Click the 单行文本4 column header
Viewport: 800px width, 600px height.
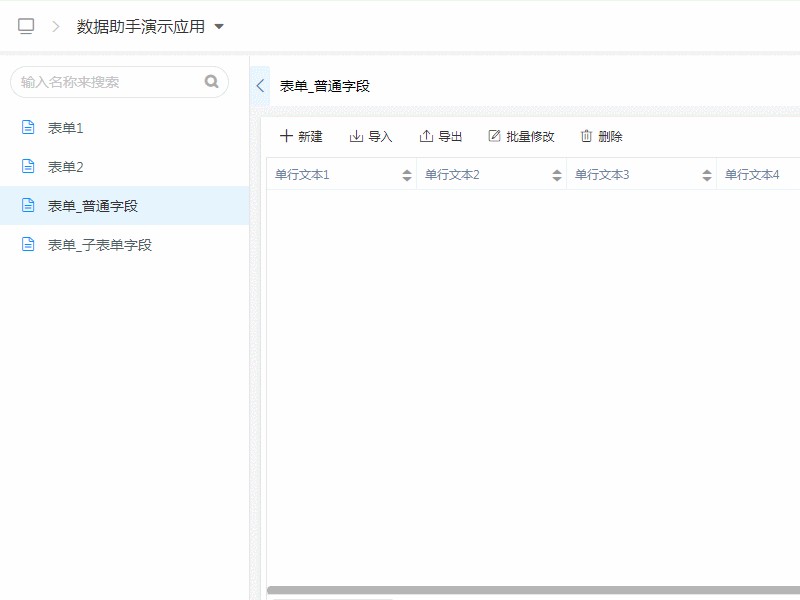tap(752, 175)
